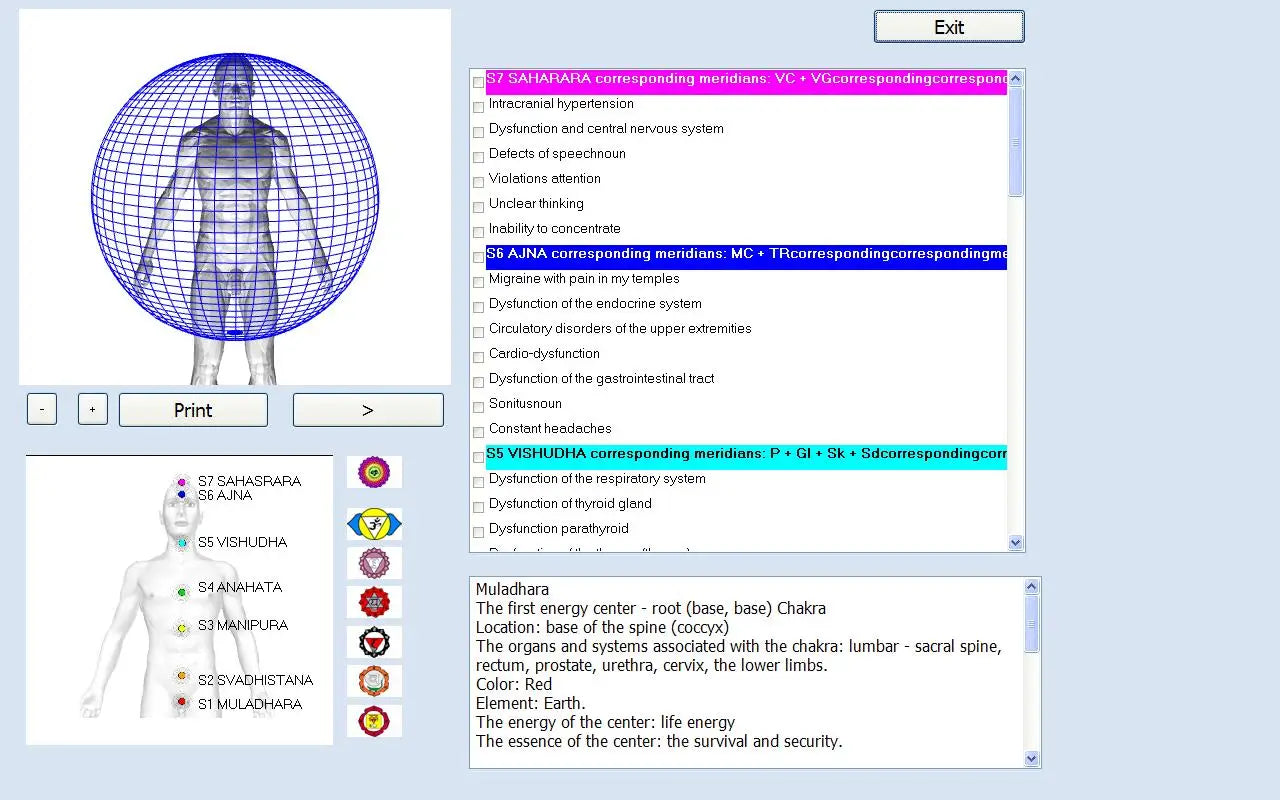This screenshot has width=1280, height=800.
Task: Open the red hexagram star chakra icon
Action: pyautogui.click(x=374, y=602)
